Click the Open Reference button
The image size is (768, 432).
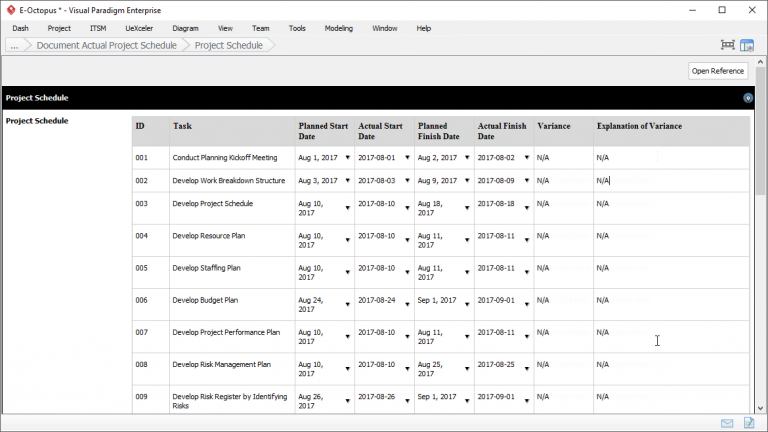pos(718,71)
